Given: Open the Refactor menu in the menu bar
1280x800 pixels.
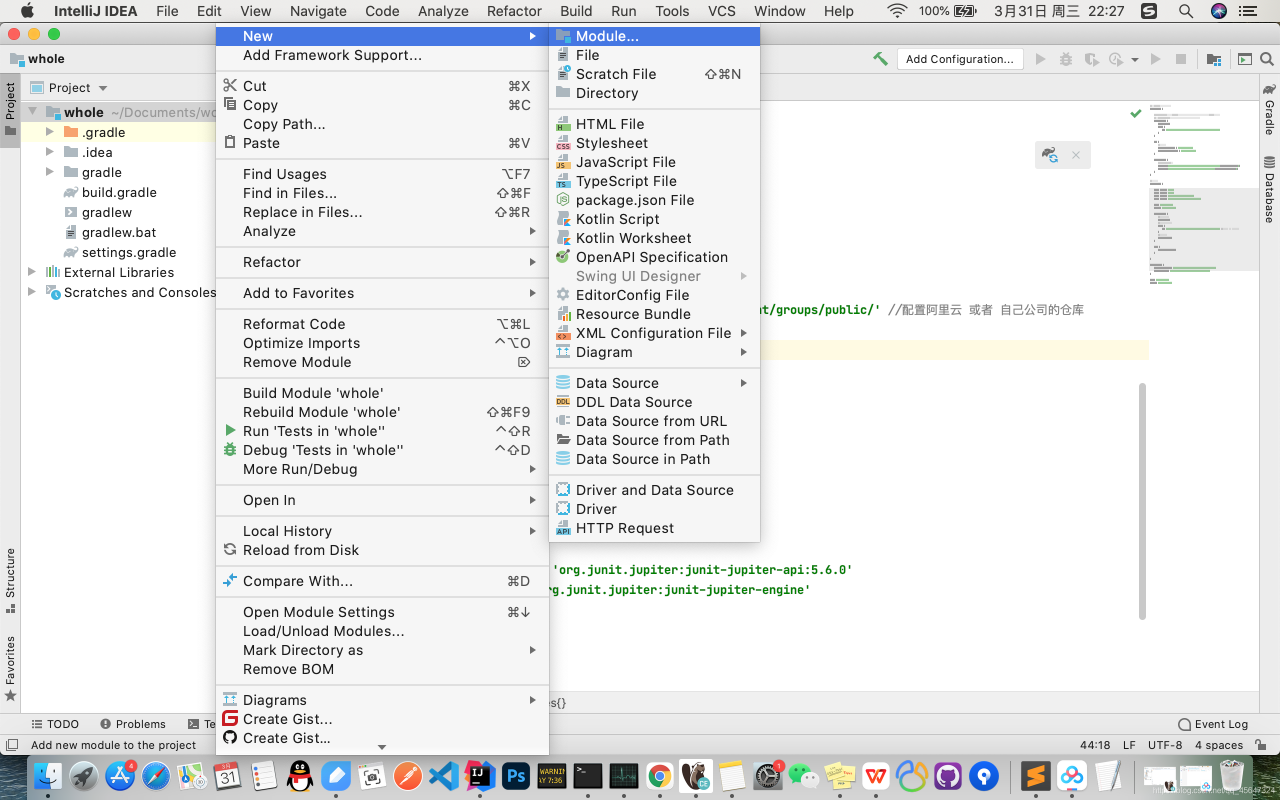Looking at the screenshot, I should pos(514,11).
